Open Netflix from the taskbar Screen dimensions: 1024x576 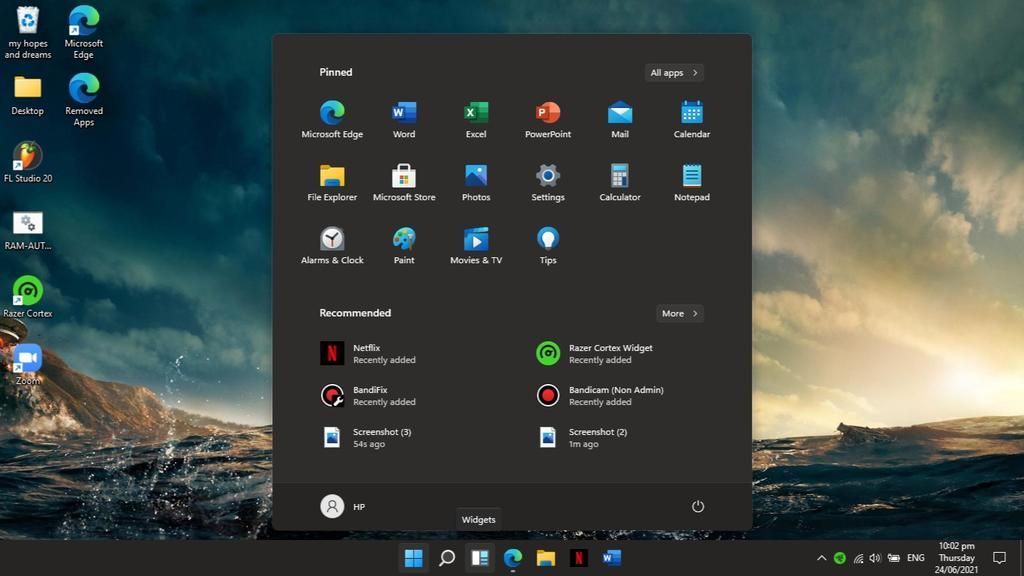(x=579, y=558)
